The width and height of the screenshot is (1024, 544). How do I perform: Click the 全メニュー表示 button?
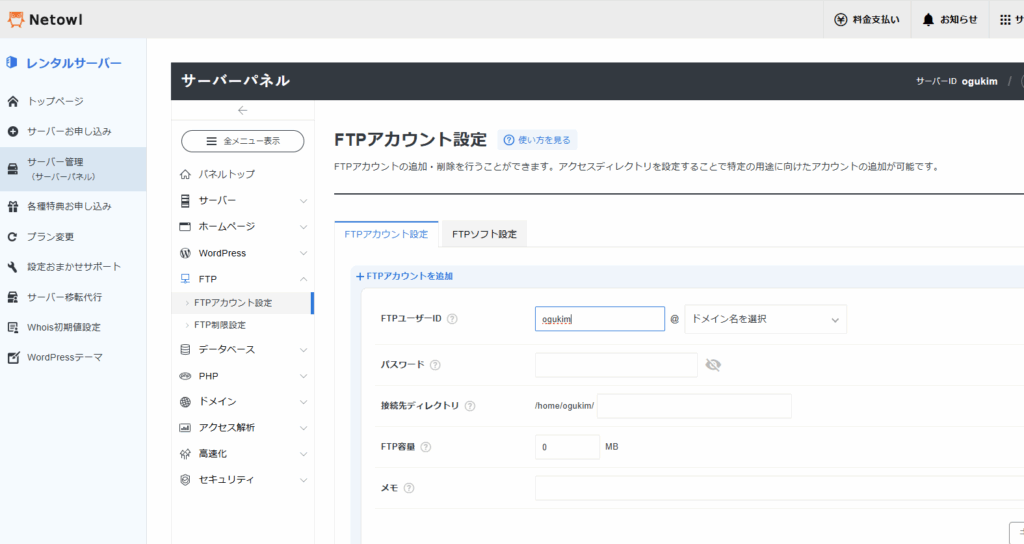[x=242, y=141]
